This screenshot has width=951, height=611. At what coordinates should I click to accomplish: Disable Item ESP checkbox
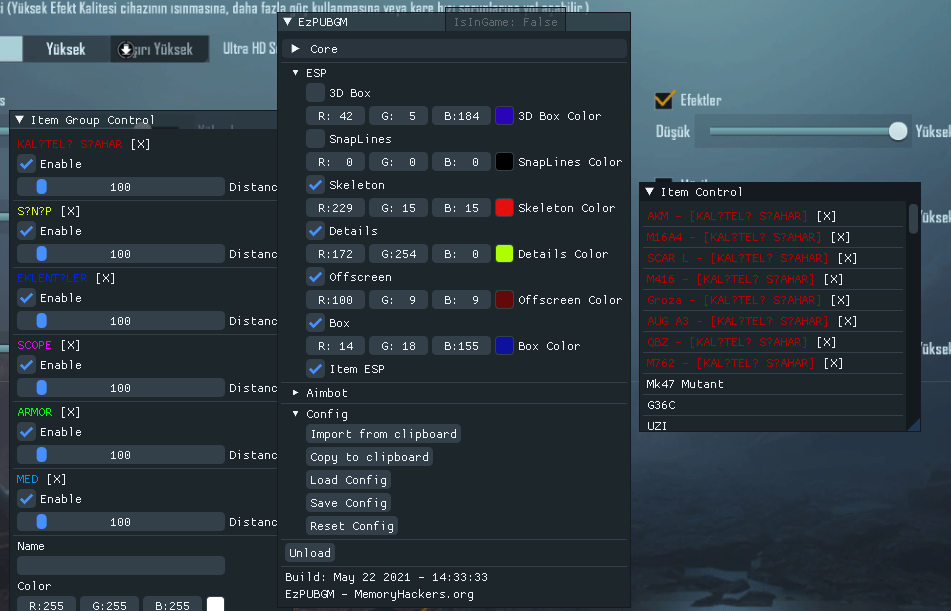pyautogui.click(x=315, y=369)
